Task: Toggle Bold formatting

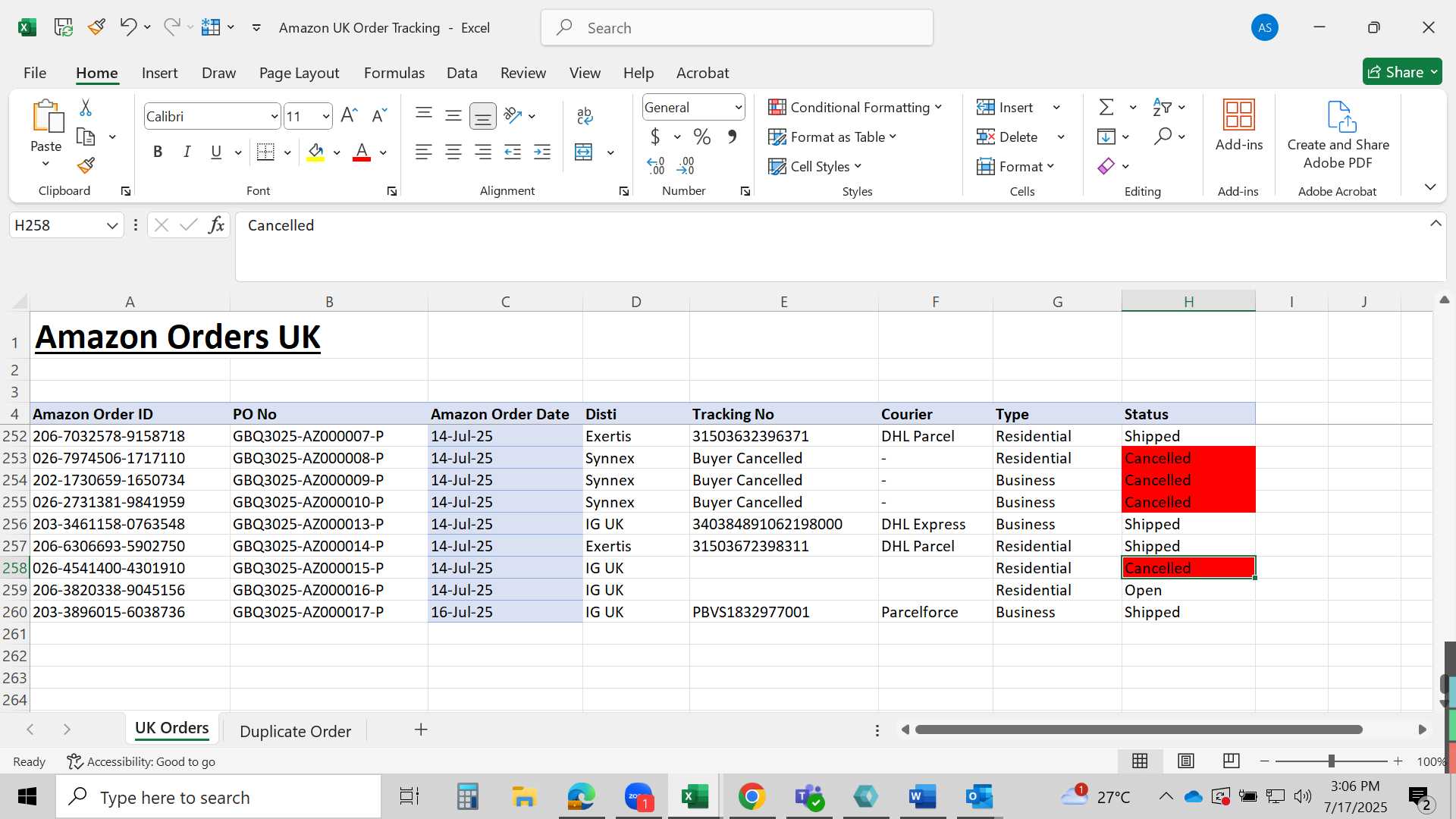Action: coord(158,152)
